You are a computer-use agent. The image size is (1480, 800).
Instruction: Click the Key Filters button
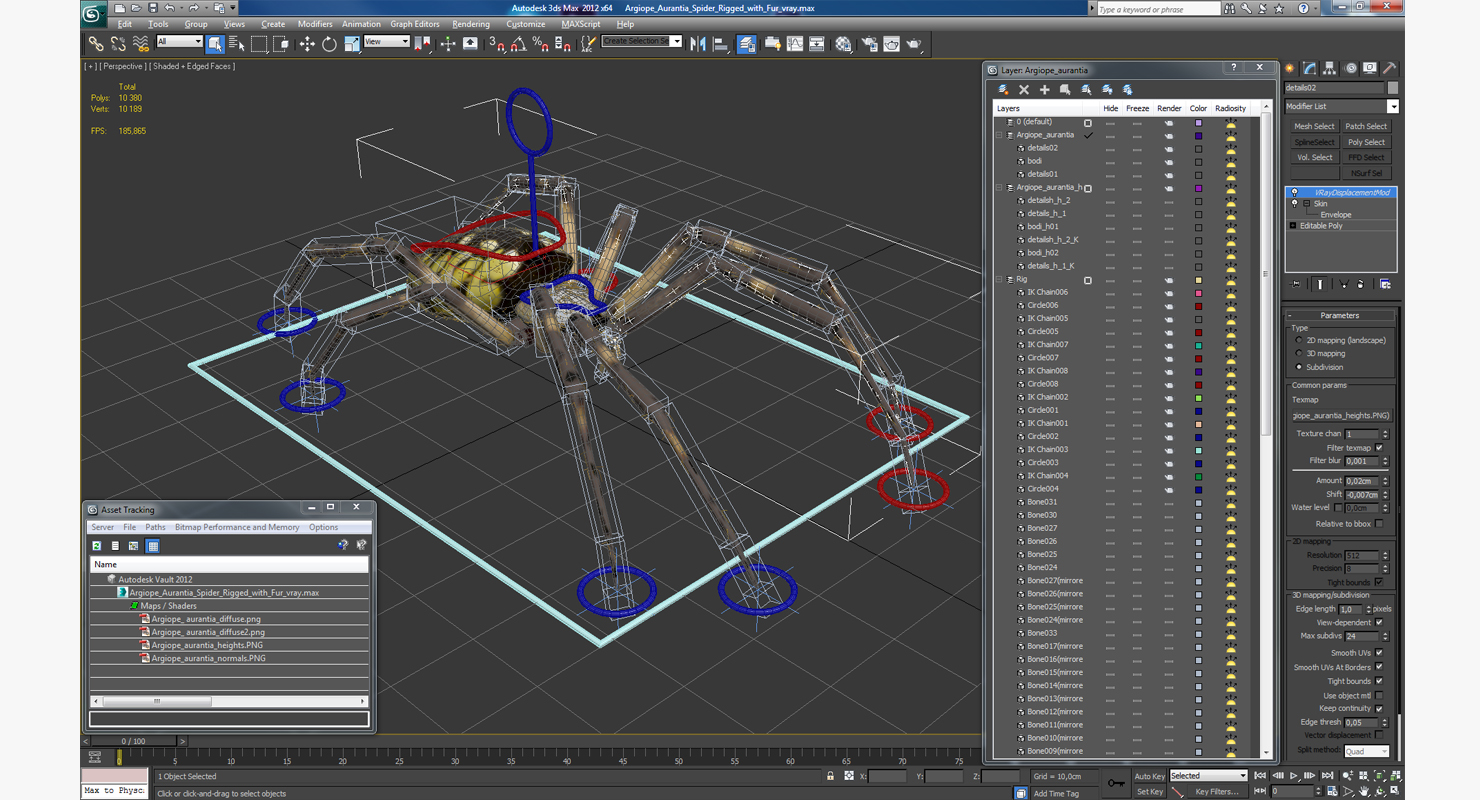click(x=1217, y=792)
